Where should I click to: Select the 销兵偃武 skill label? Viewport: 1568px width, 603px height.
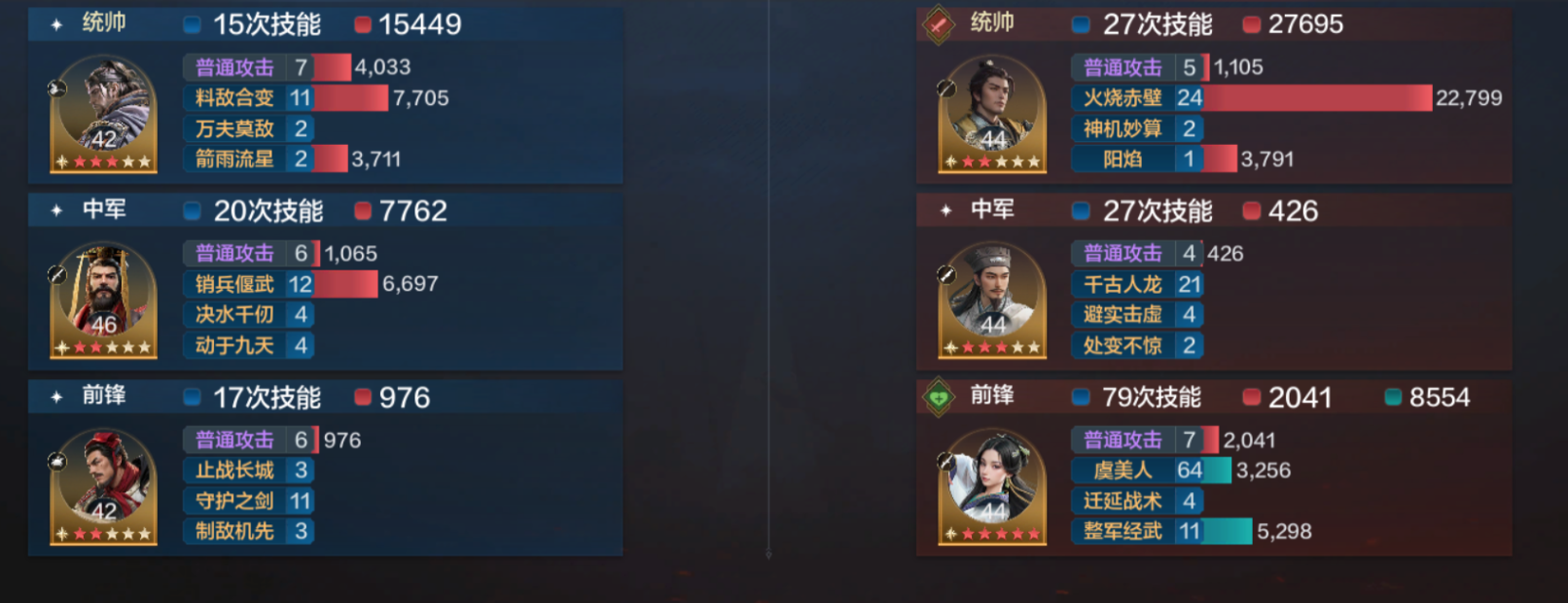click(x=234, y=284)
